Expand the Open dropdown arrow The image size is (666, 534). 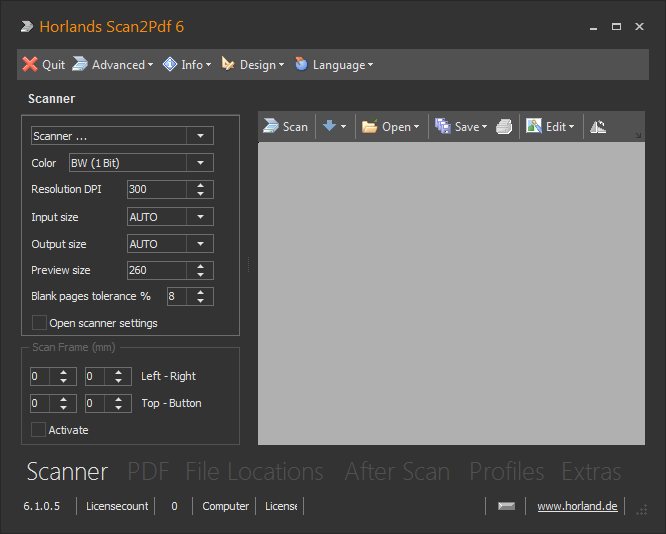[x=416, y=127]
